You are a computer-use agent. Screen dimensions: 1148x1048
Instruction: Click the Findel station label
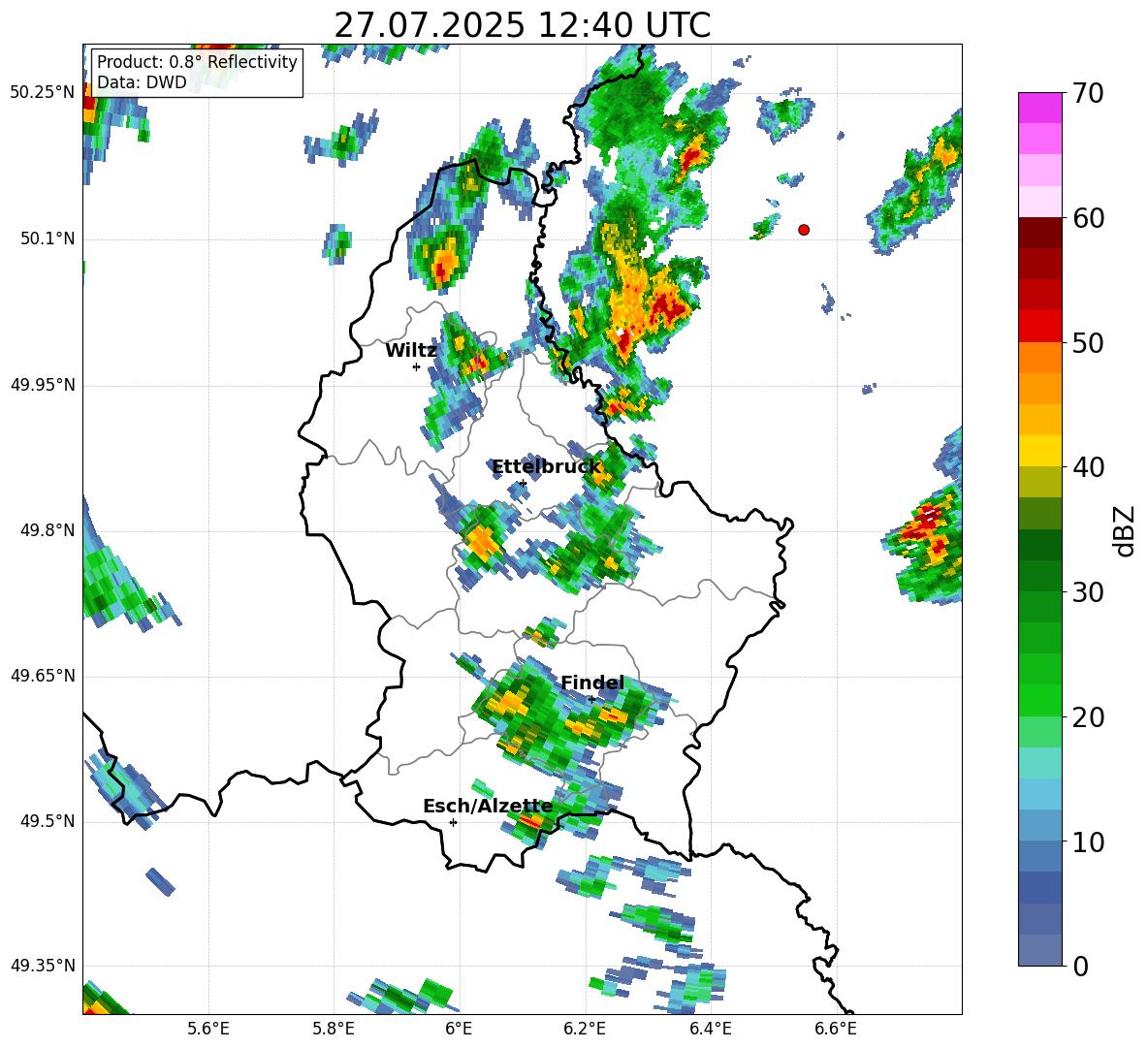click(592, 683)
